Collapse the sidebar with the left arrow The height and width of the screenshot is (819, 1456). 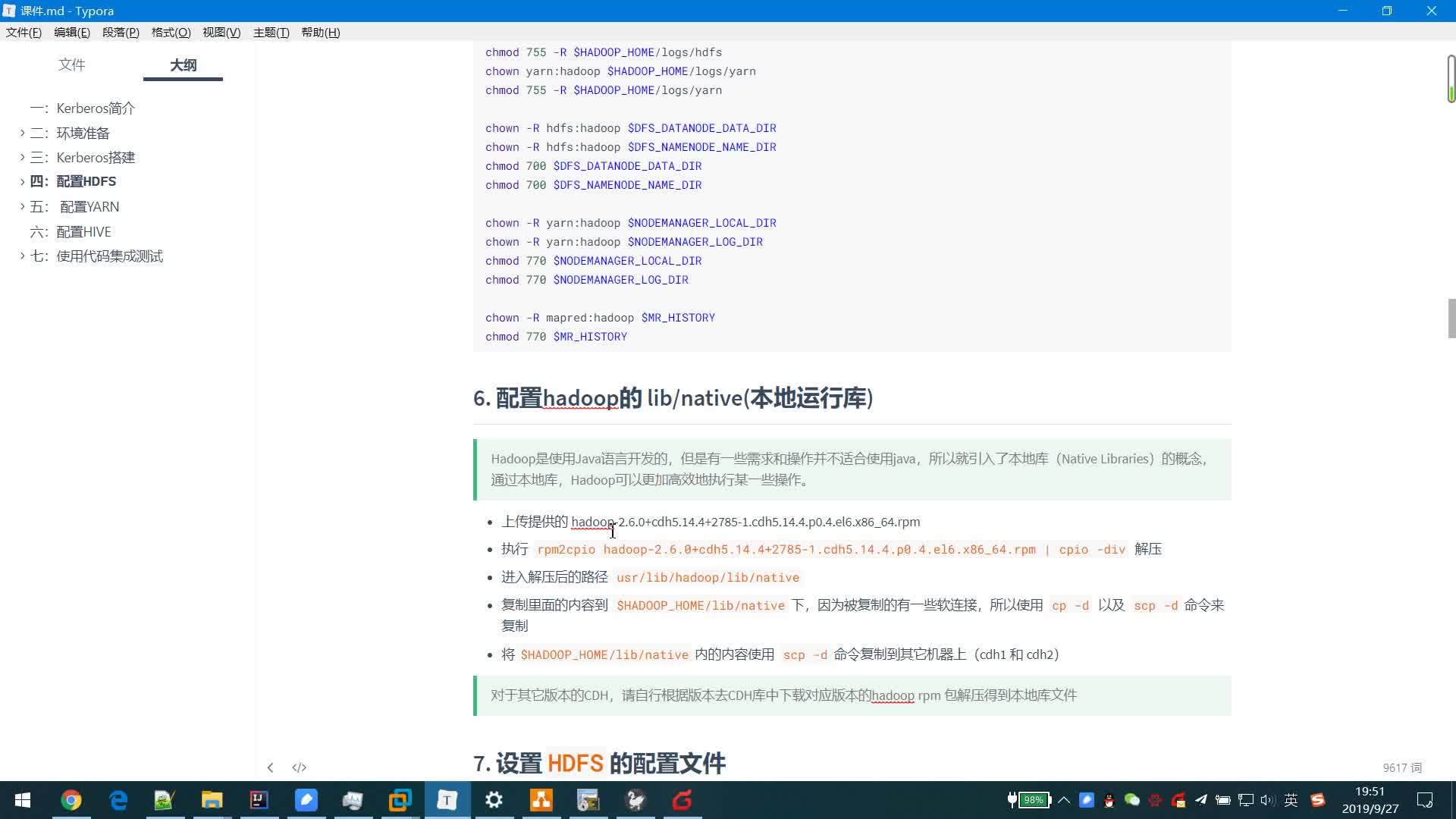[270, 767]
